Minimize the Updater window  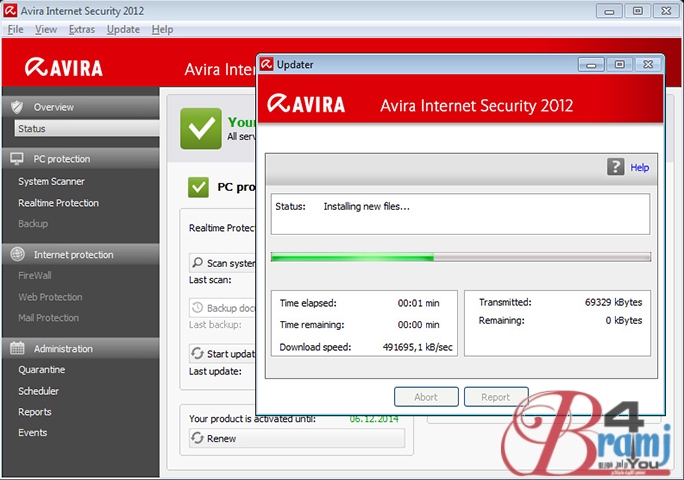coord(591,65)
